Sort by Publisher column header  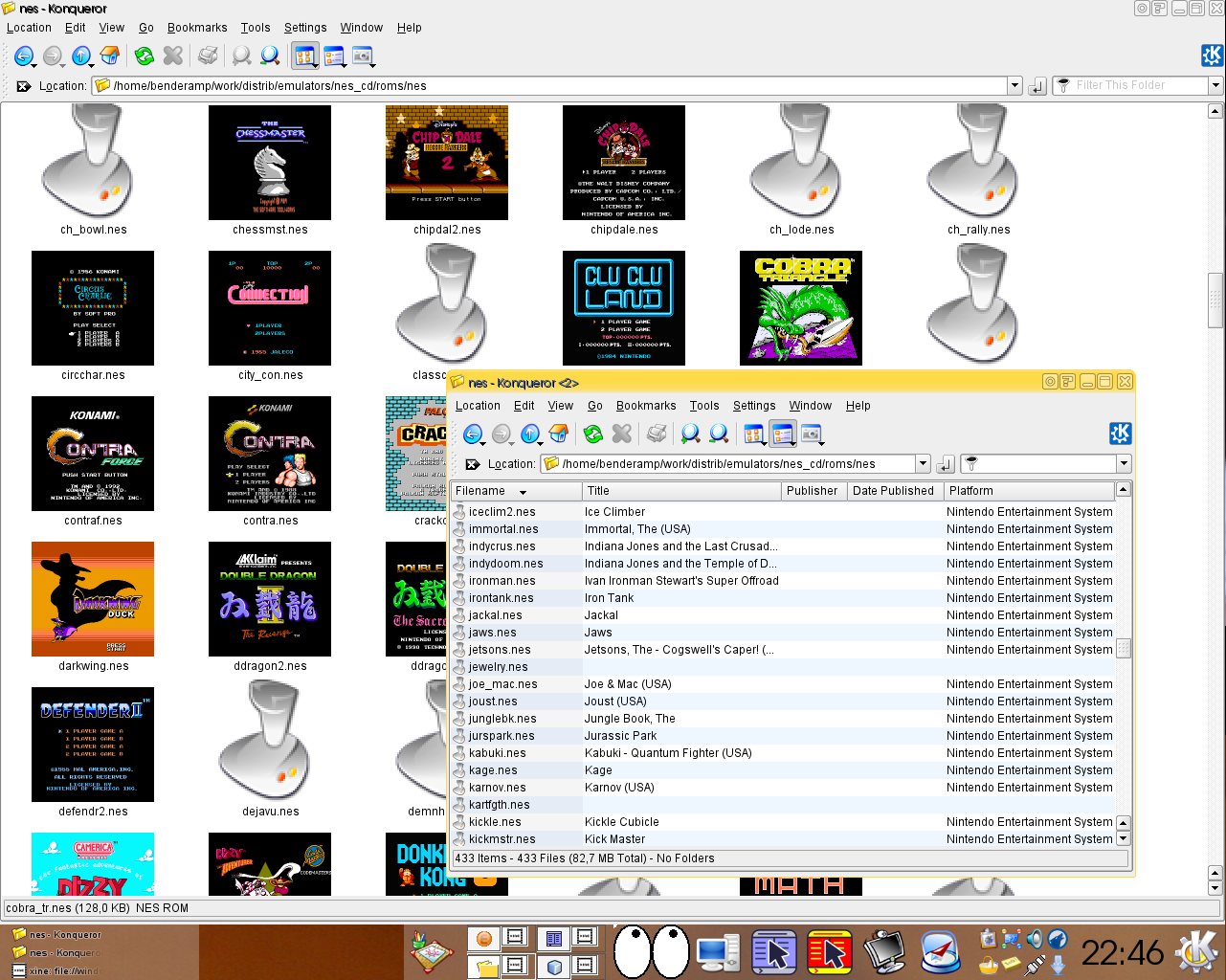[x=813, y=491]
